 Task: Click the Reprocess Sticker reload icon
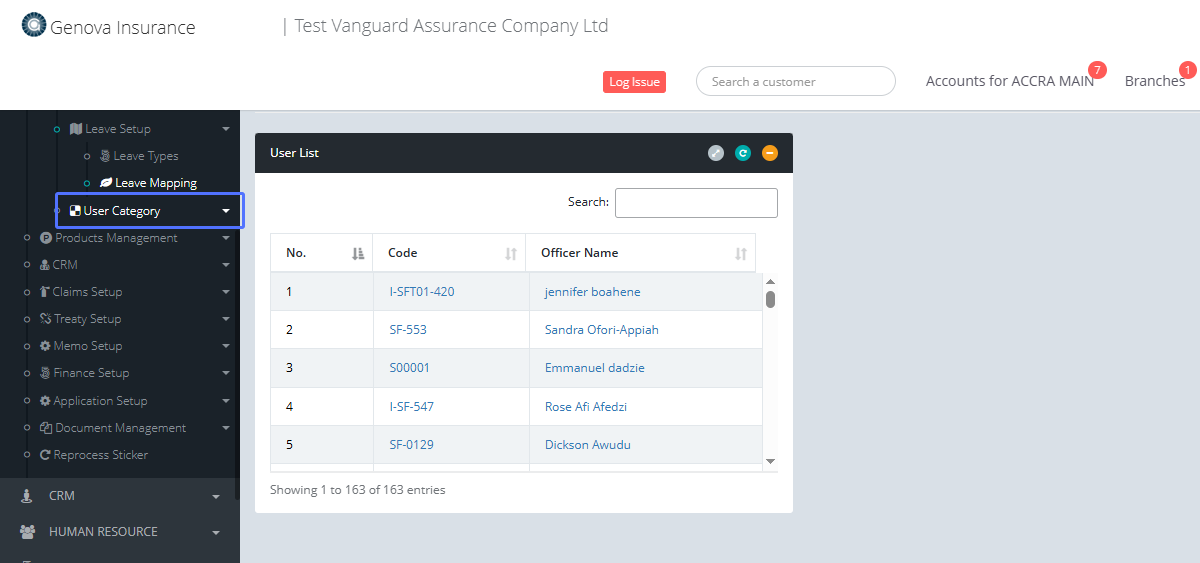tap(45, 455)
